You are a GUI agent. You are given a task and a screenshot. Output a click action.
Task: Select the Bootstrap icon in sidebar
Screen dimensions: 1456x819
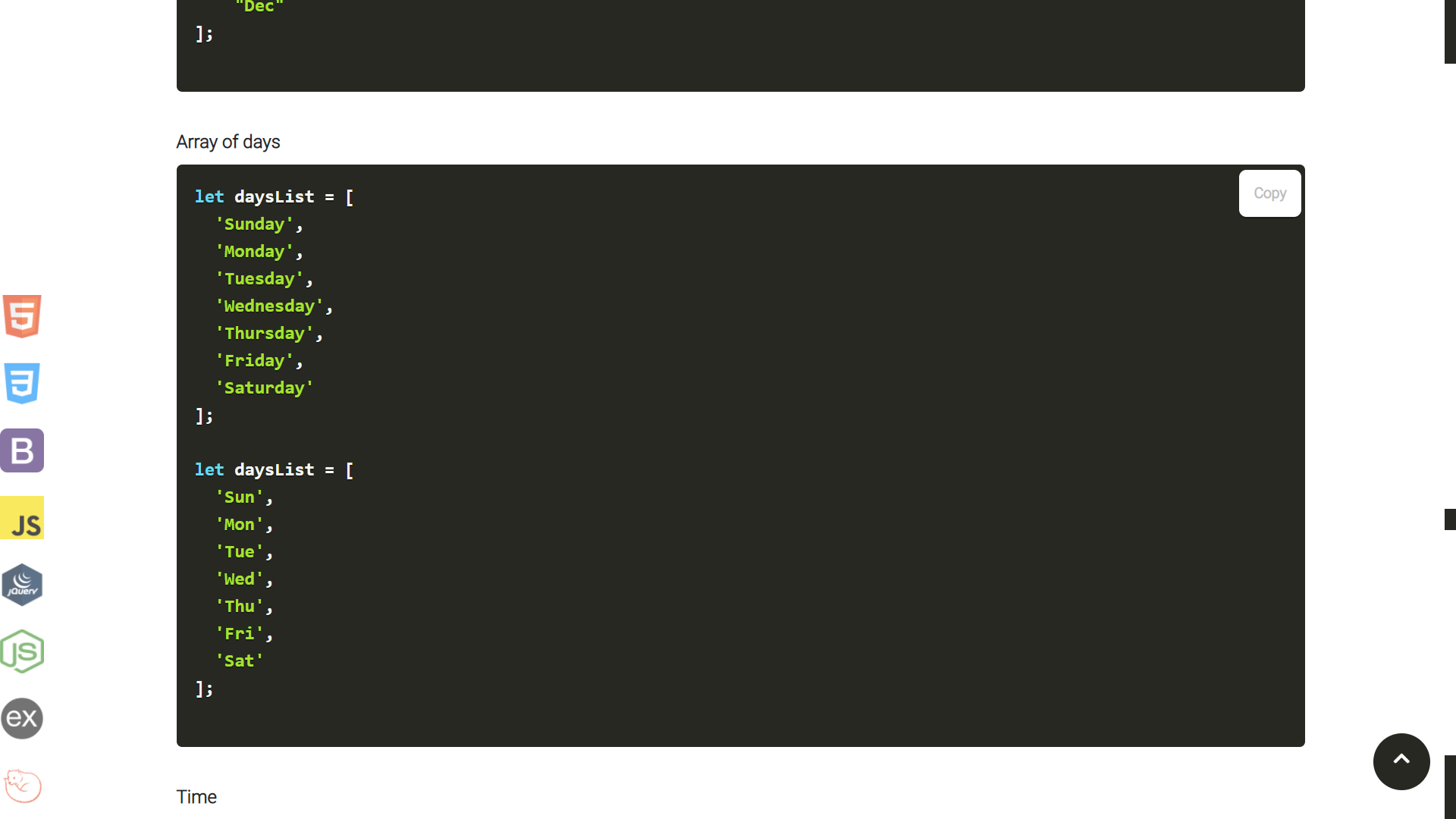[x=22, y=450]
